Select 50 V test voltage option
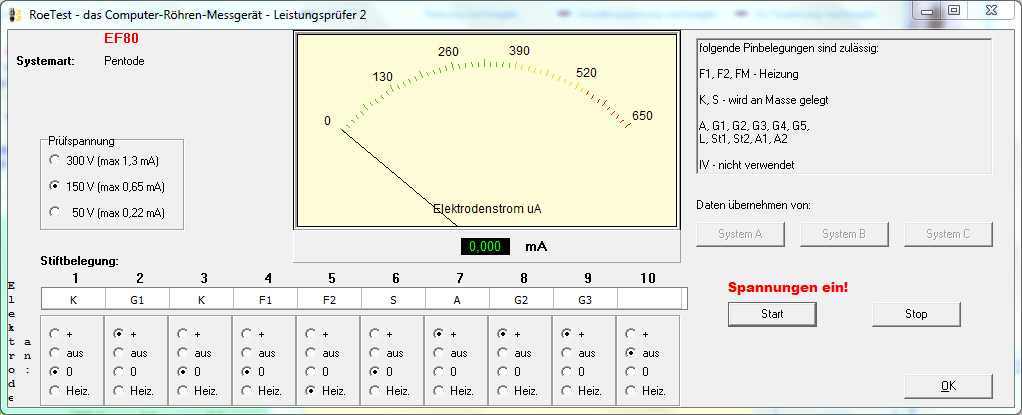The width and height of the screenshot is (1022, 415). click(x=55, y=212)
